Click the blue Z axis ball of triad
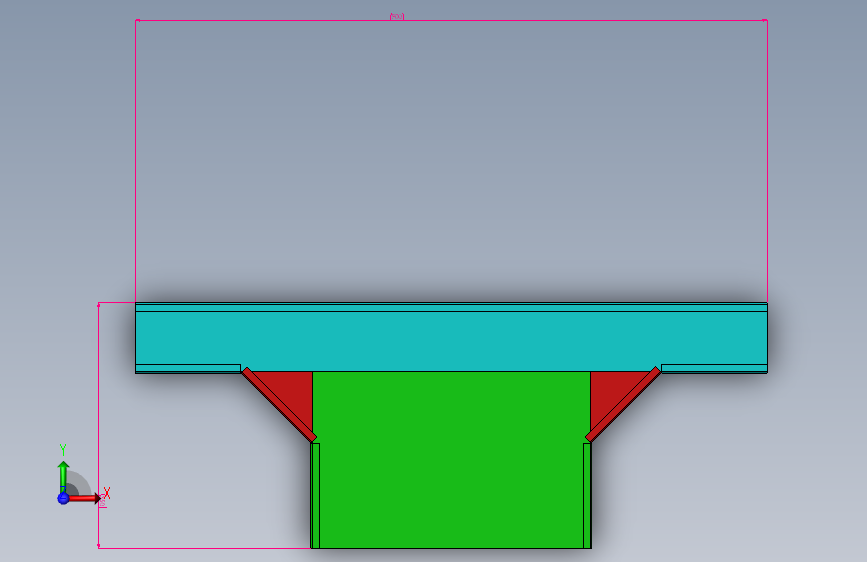867x562 pixels. coord(63,498)
